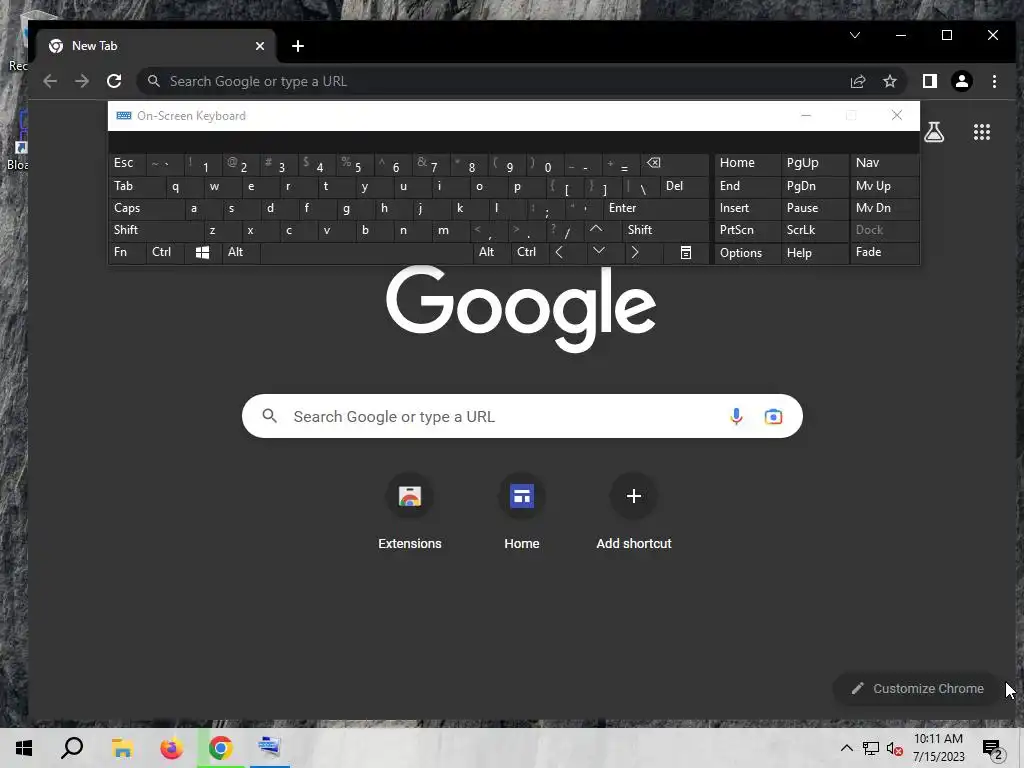Toggle the Caps key on the On-Screen Keyboard
Screen dimensions: 1024x768
(x=146, y=208)
